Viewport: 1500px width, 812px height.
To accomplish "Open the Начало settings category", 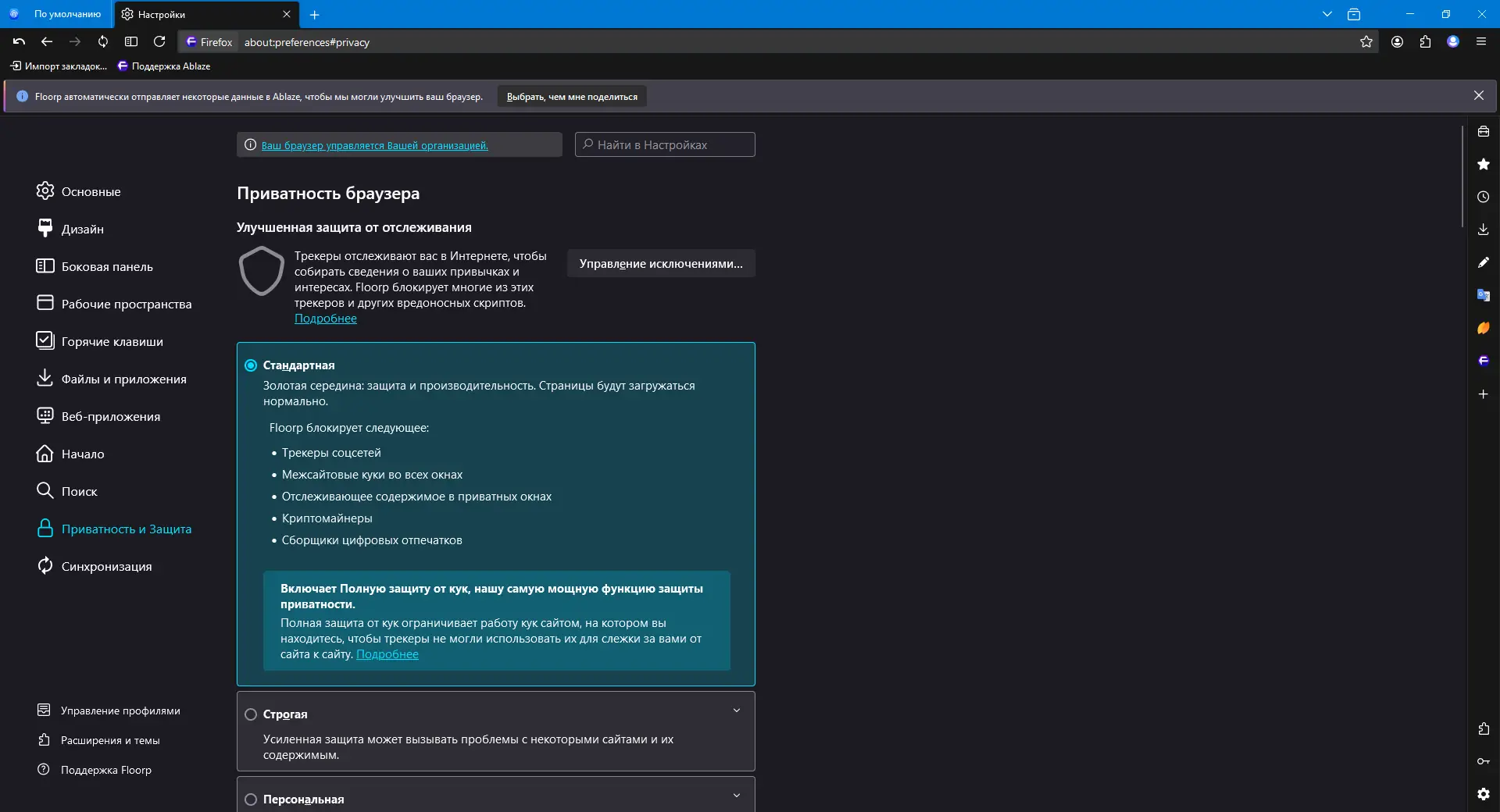I will tap(70, 454).
